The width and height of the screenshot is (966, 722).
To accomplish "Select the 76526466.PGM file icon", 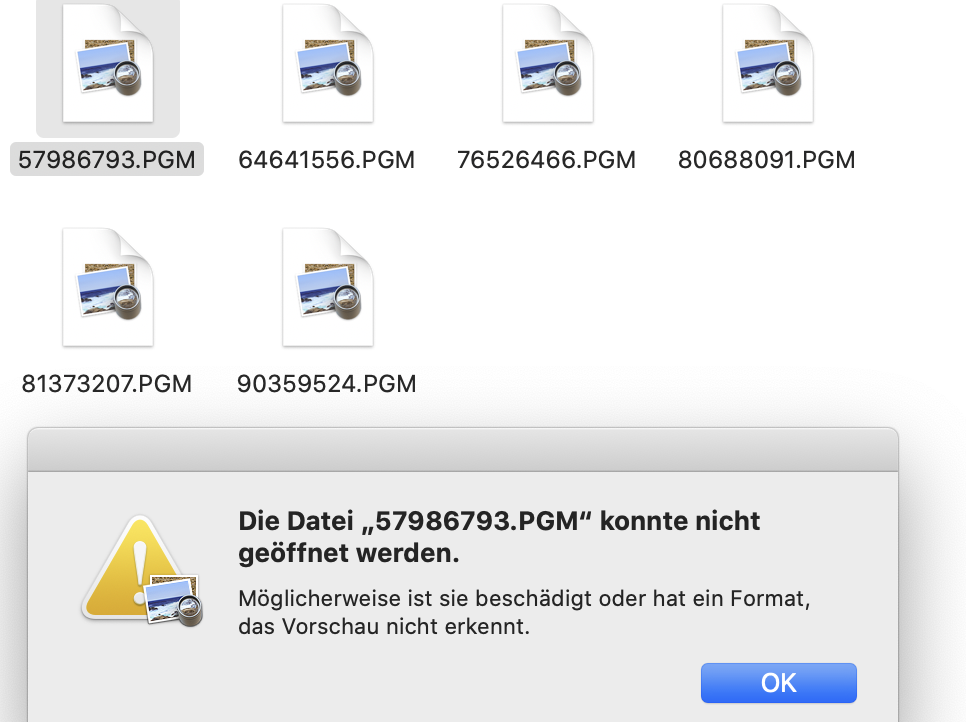I will pyautogui.click(x=547, y=65).
